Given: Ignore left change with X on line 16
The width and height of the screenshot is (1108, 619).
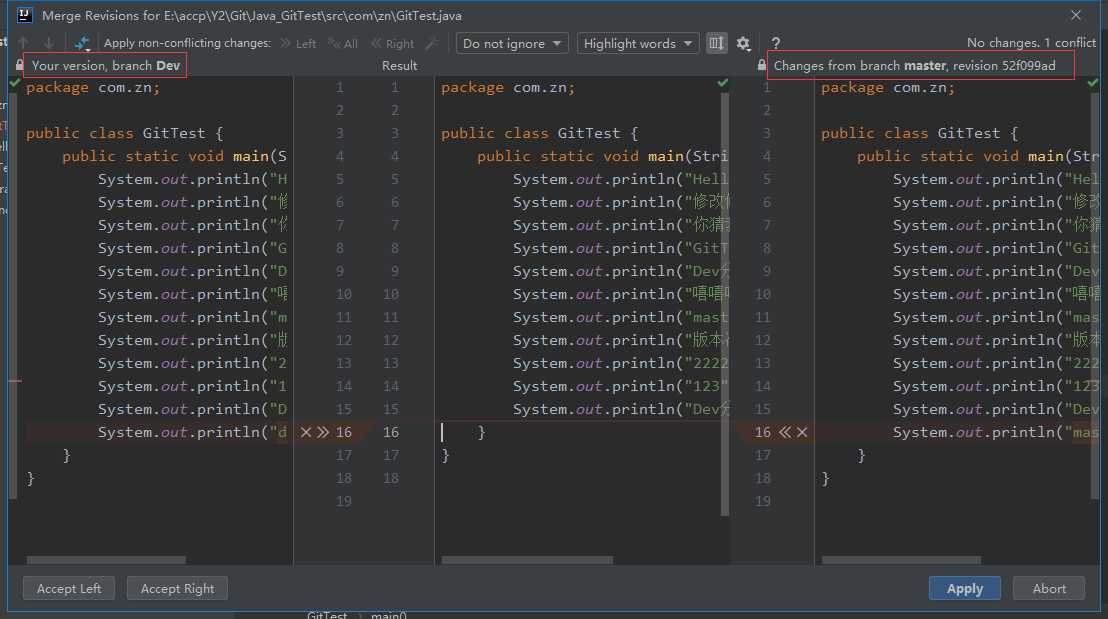Looking at the screenshot, I should pyautogui.click(x=306, y=432).
